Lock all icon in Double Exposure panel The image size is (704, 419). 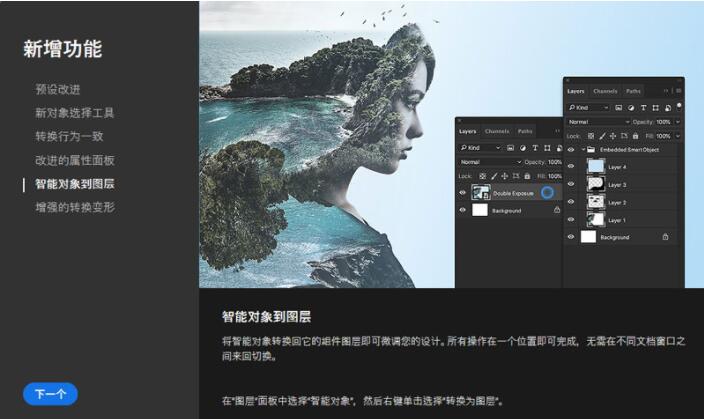coord(527,176)
